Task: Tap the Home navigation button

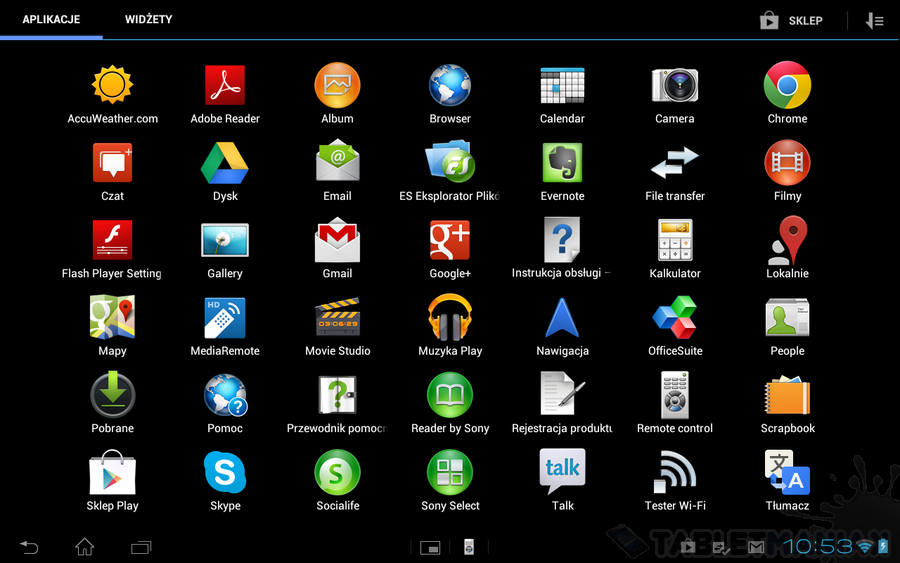Action: pos(84,547)
